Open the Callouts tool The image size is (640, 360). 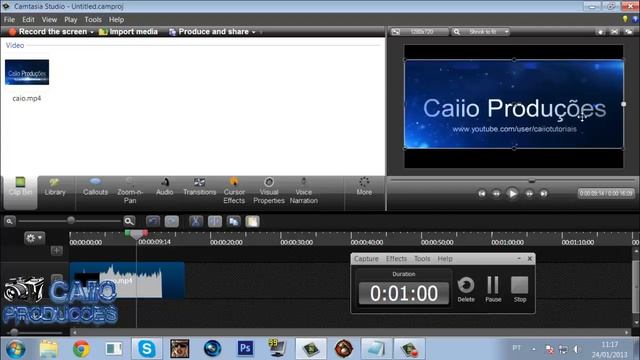95,187
